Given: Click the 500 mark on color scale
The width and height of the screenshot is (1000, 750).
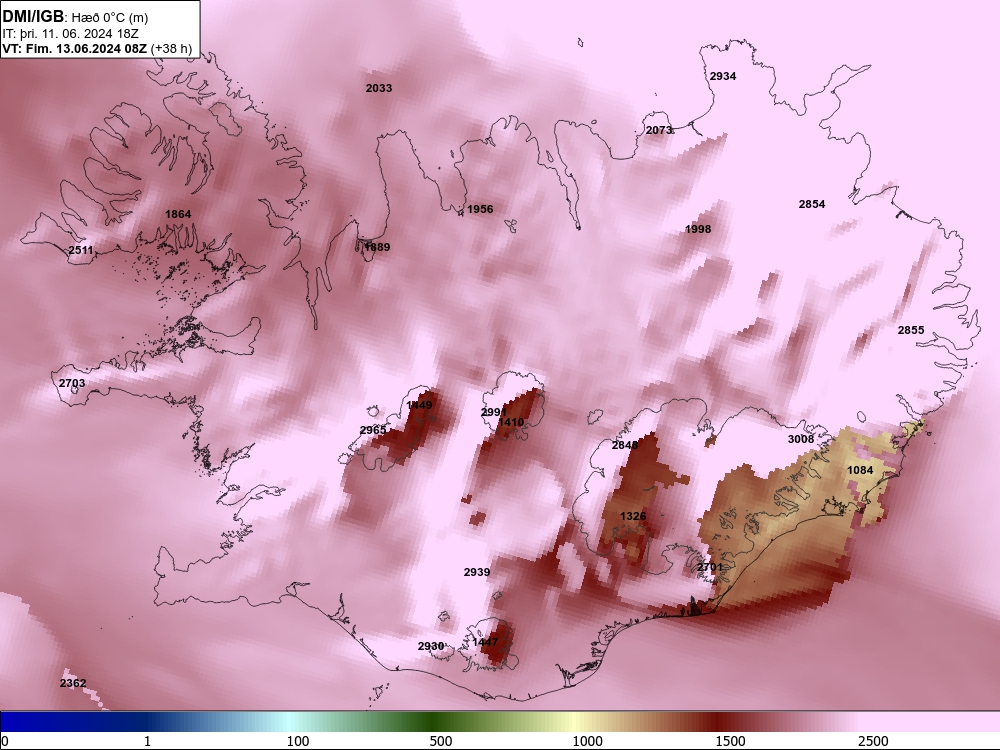Looking at the screenshot, I should pyautogui.click(x=441, y=741).
